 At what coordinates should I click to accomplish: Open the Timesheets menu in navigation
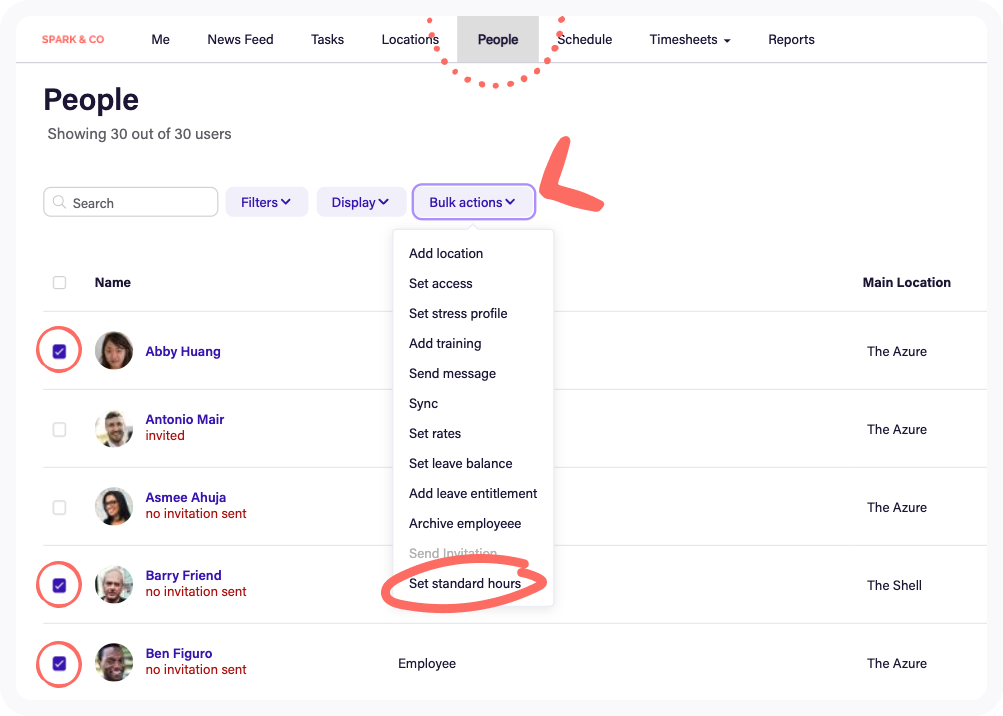click(689, 40)
